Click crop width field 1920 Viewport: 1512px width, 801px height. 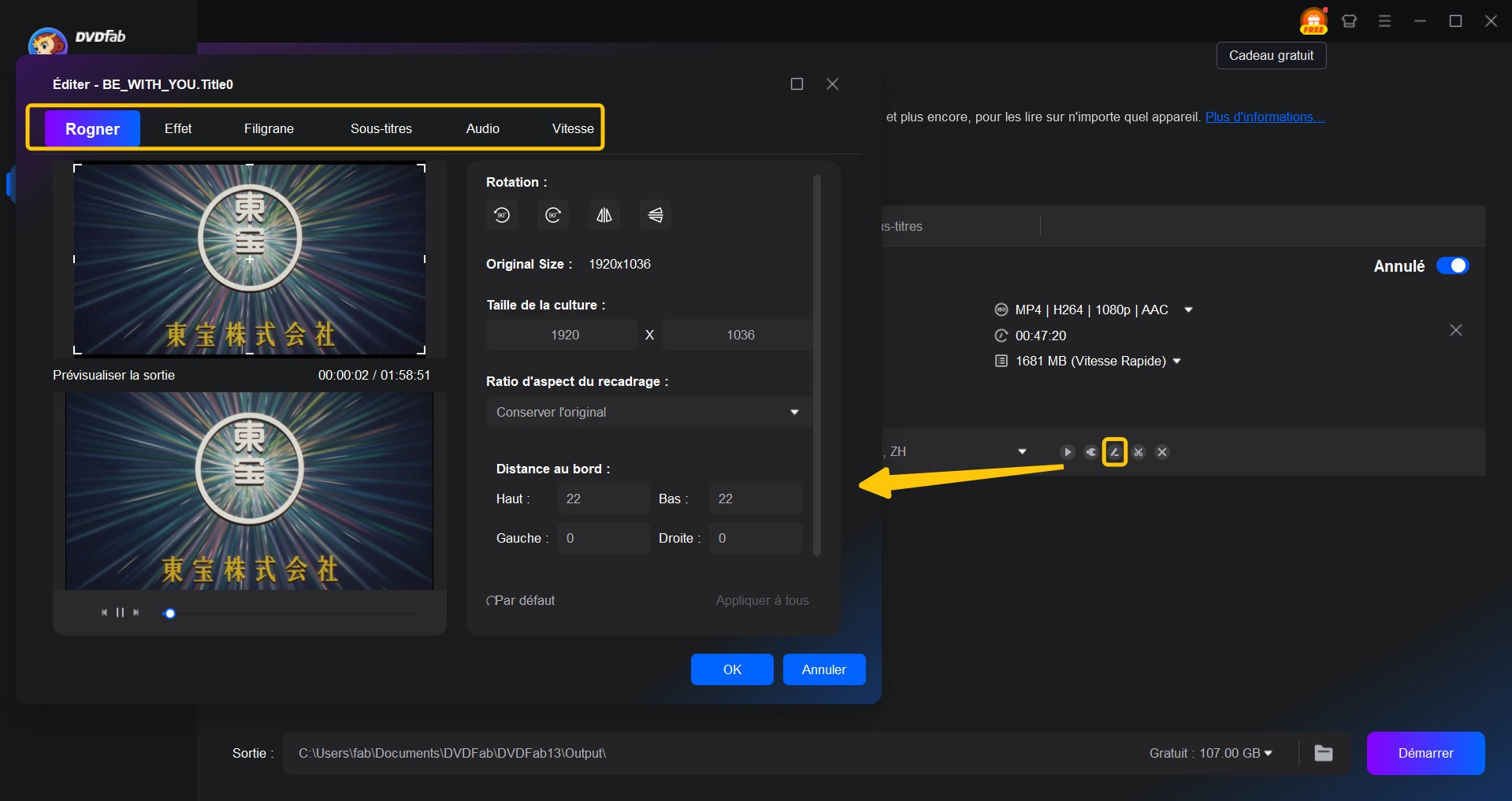pos(562,335)
